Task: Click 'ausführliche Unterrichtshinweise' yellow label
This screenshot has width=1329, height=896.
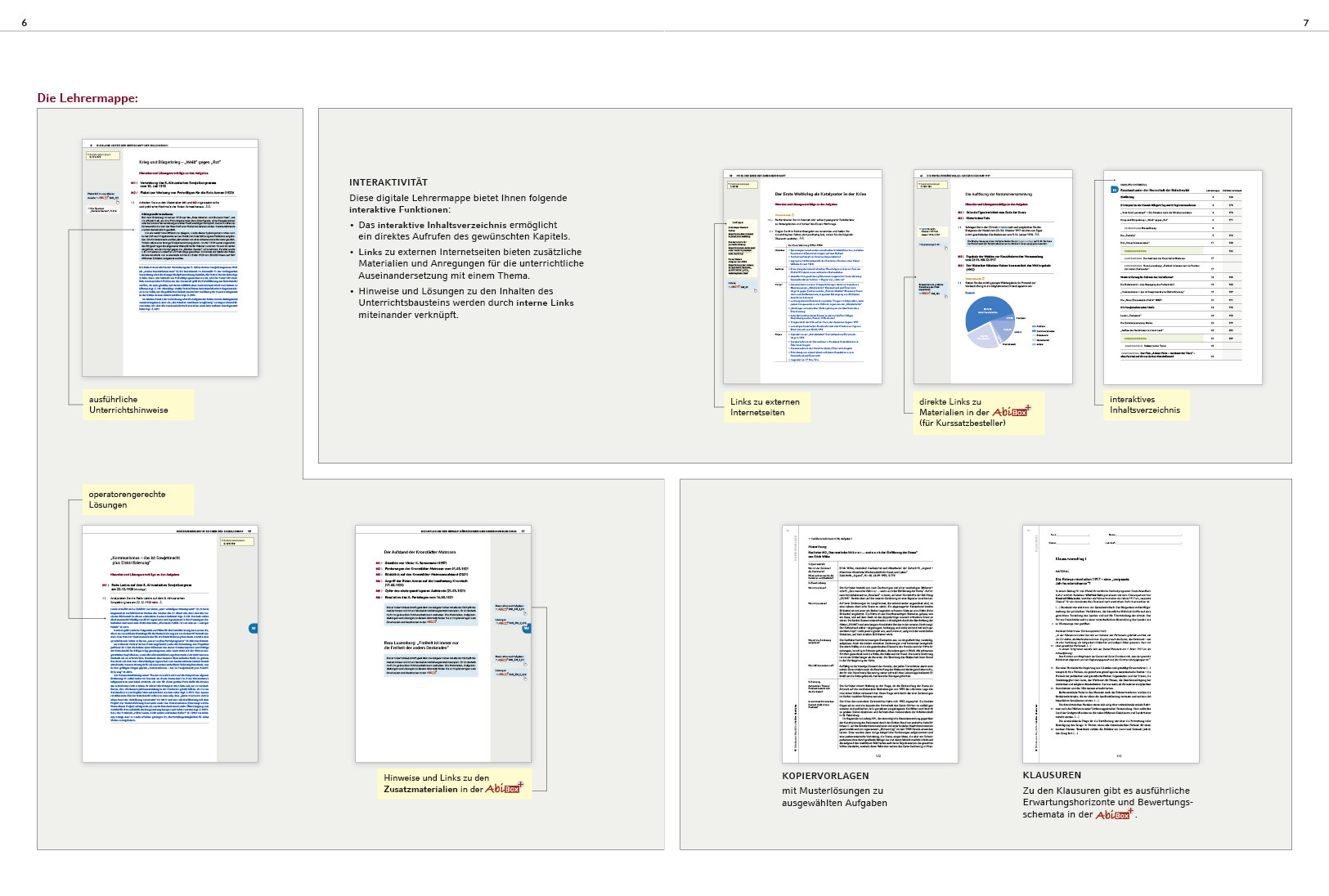Action: (129, 405)
